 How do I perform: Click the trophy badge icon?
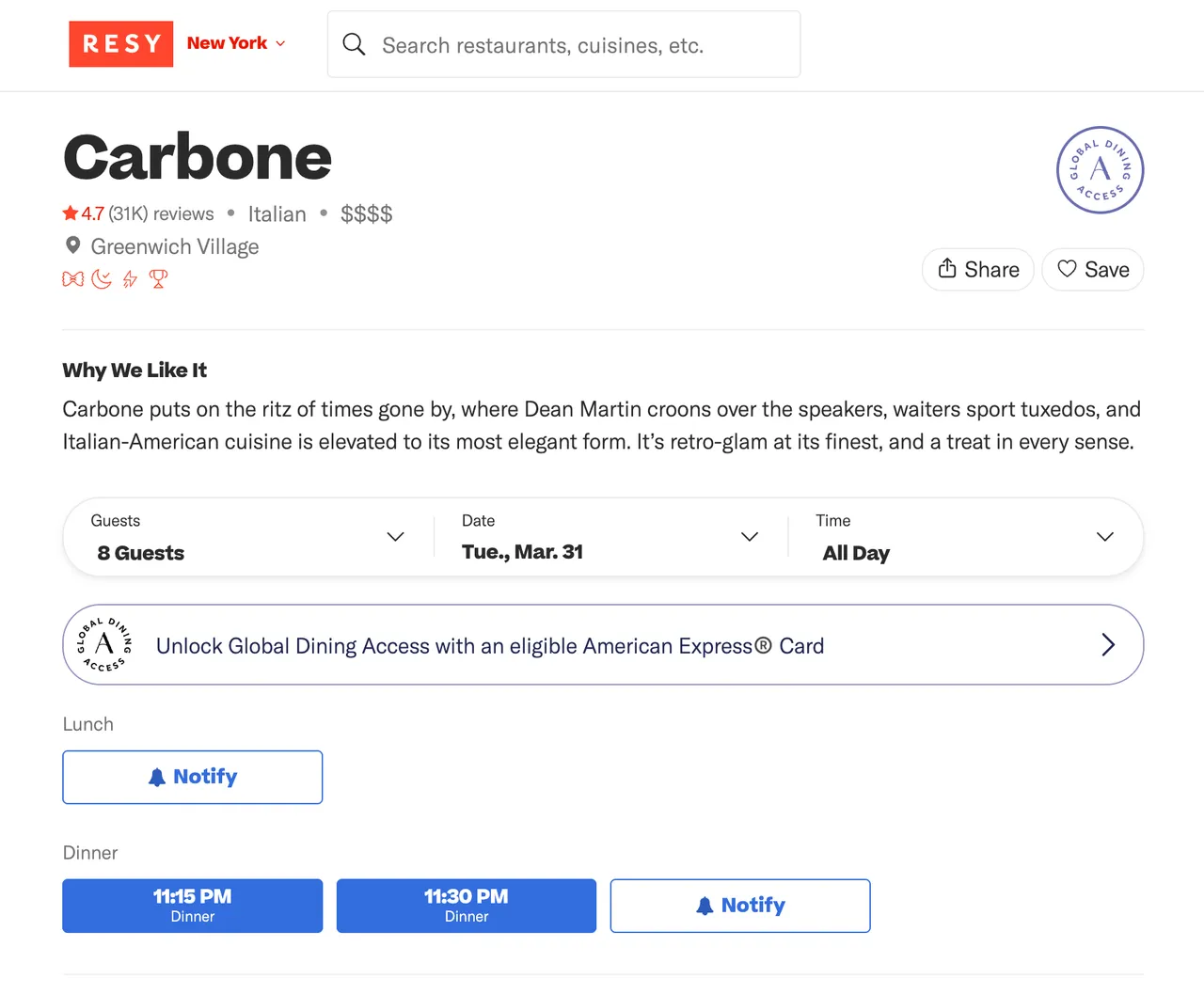tap(158, 279)
